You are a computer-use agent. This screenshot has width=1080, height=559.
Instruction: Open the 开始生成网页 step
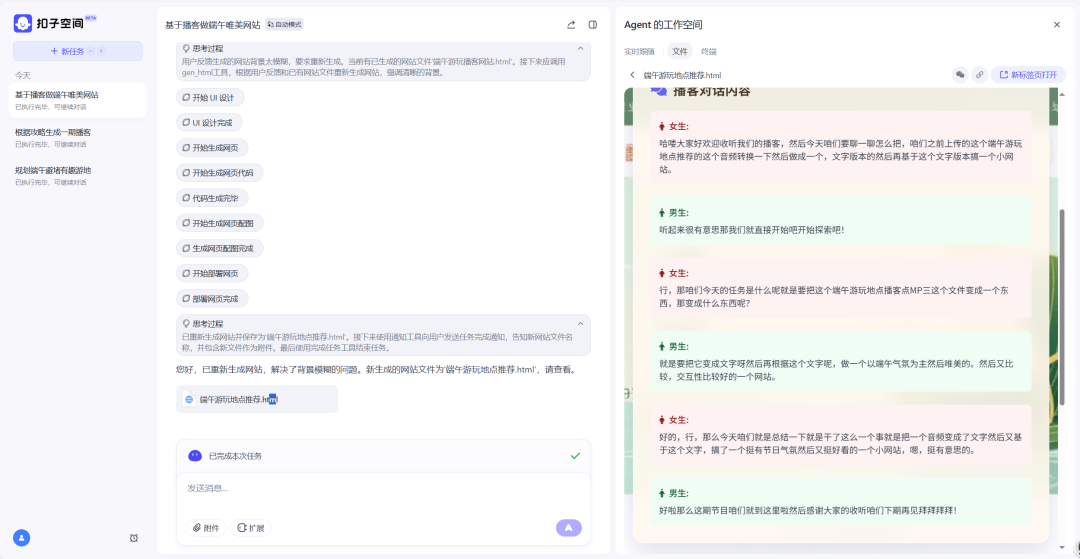[x=212, y=147]
